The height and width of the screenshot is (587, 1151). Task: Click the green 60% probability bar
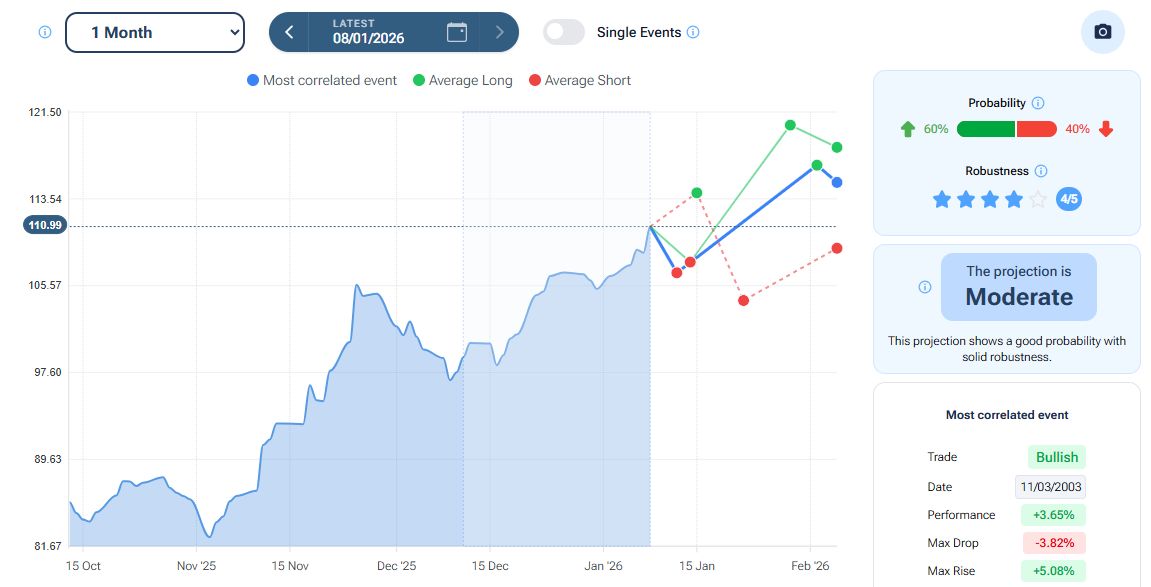(985, 129)
